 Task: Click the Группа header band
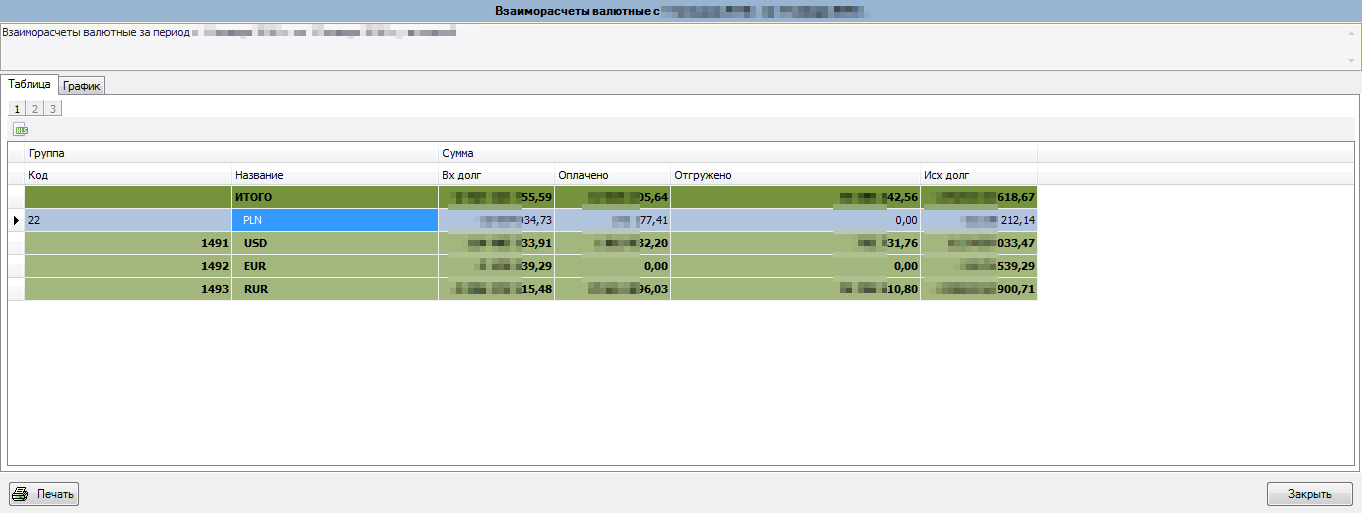(x=231, y=153)
